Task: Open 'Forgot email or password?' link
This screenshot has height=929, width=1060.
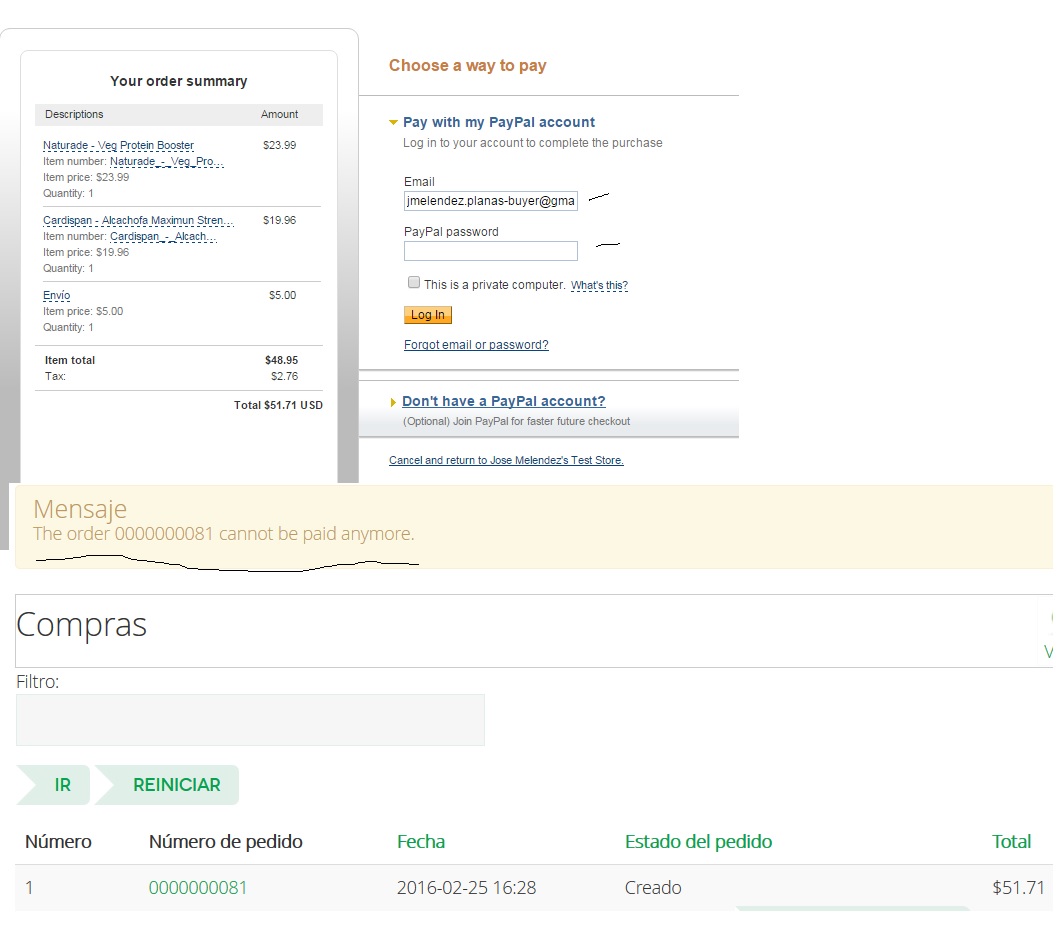Action: coord(476,345)
